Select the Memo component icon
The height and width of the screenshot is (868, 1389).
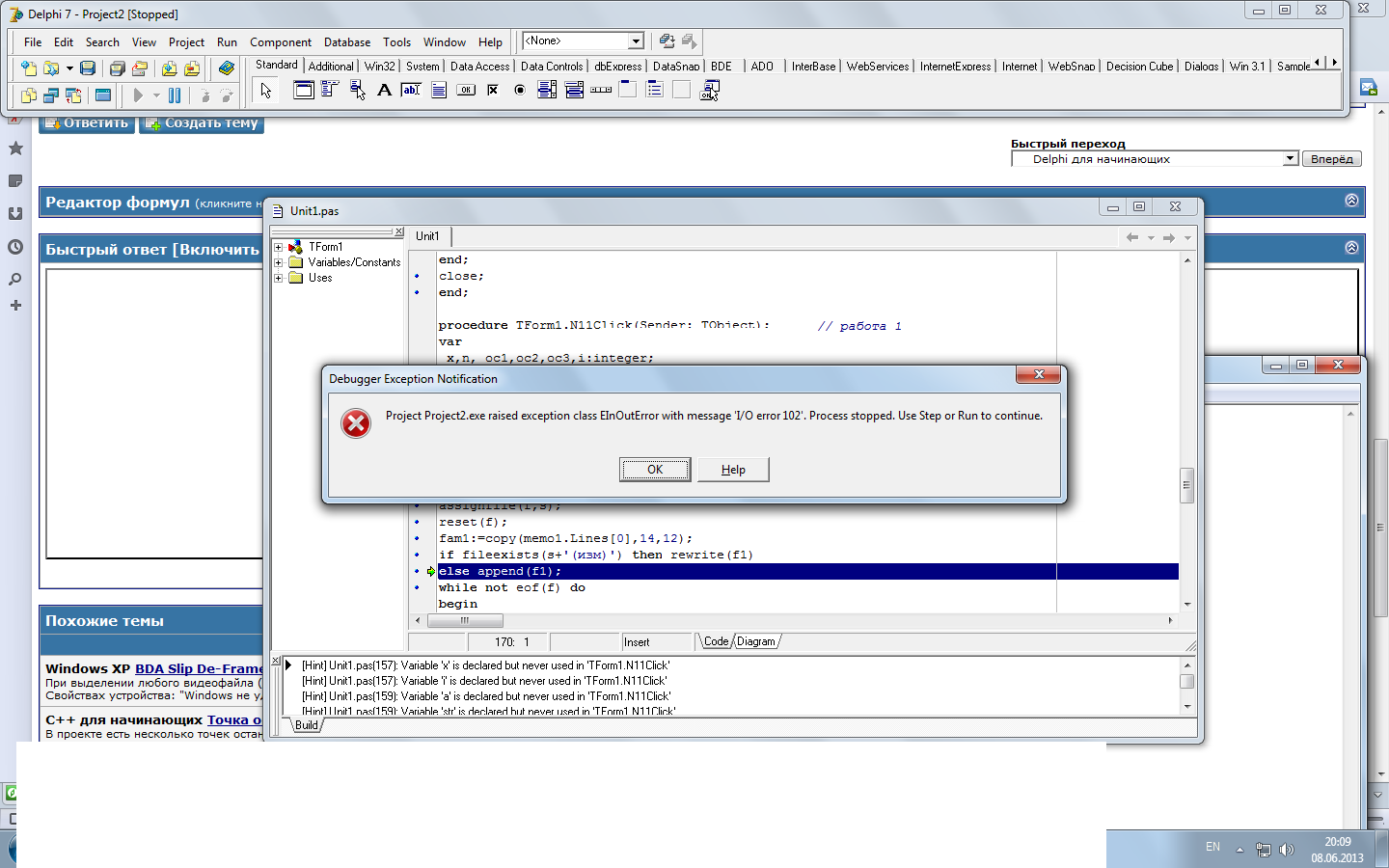(x=439, y=90)
